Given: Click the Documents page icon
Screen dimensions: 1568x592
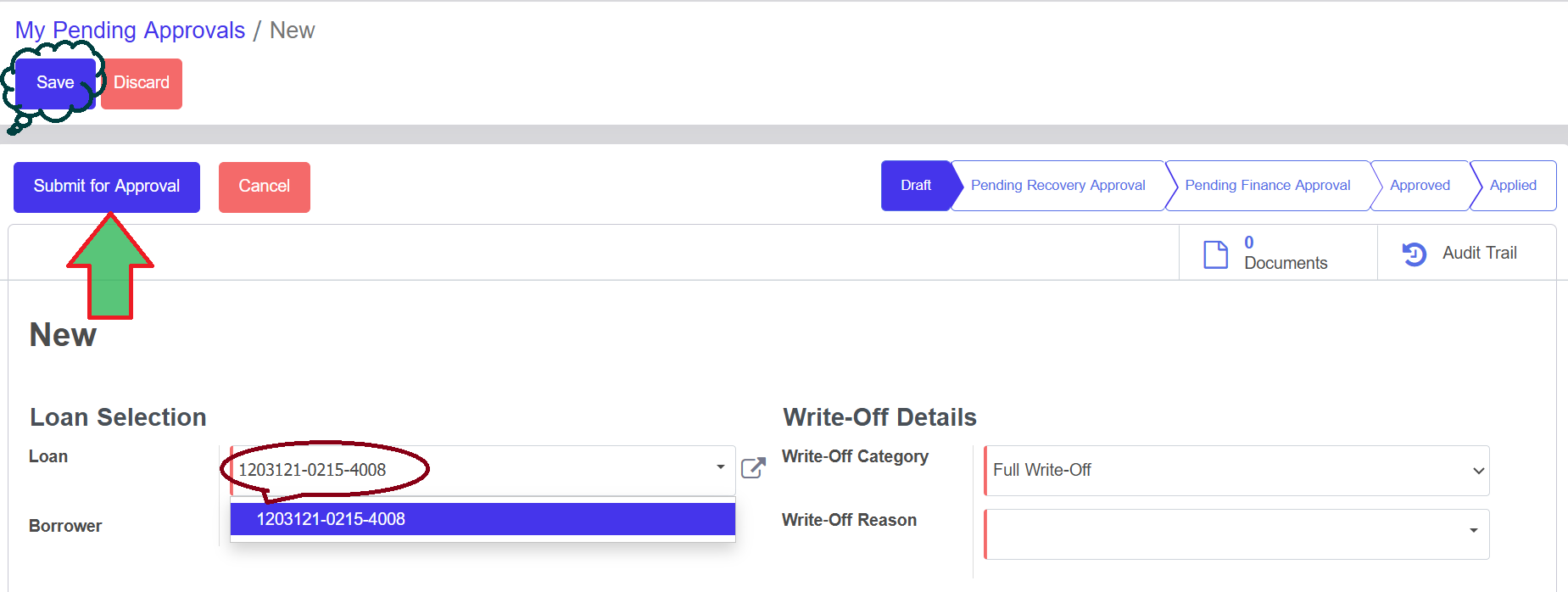Looking at the screenshot, I should pos(1215,254).
